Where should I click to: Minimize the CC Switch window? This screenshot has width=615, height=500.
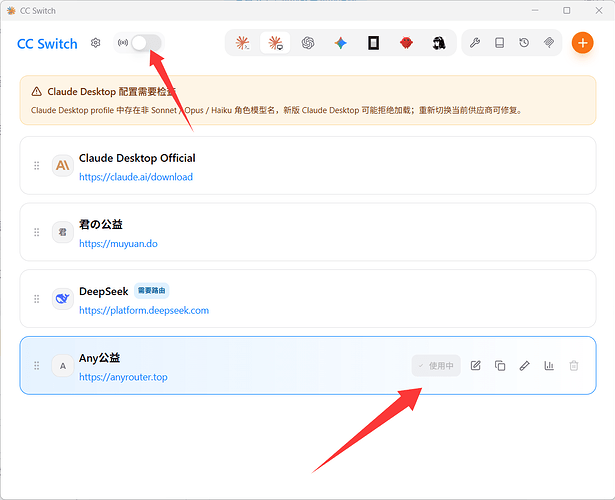pyautogui.click(x=535, y=11)
